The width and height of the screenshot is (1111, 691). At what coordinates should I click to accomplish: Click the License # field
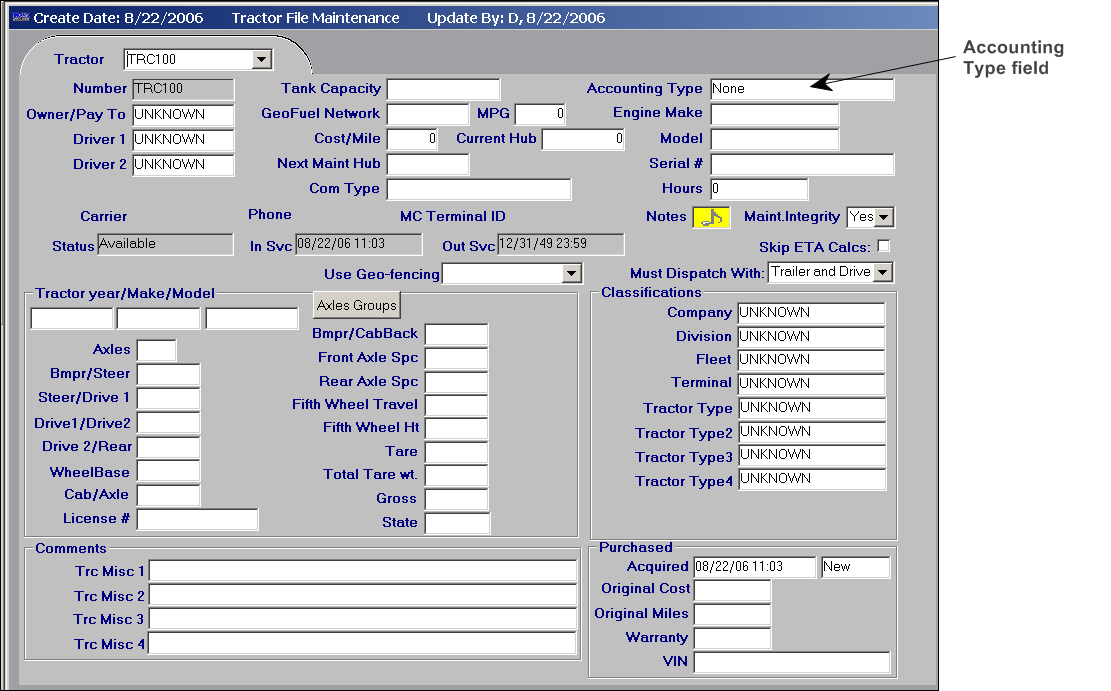[198, 519]
